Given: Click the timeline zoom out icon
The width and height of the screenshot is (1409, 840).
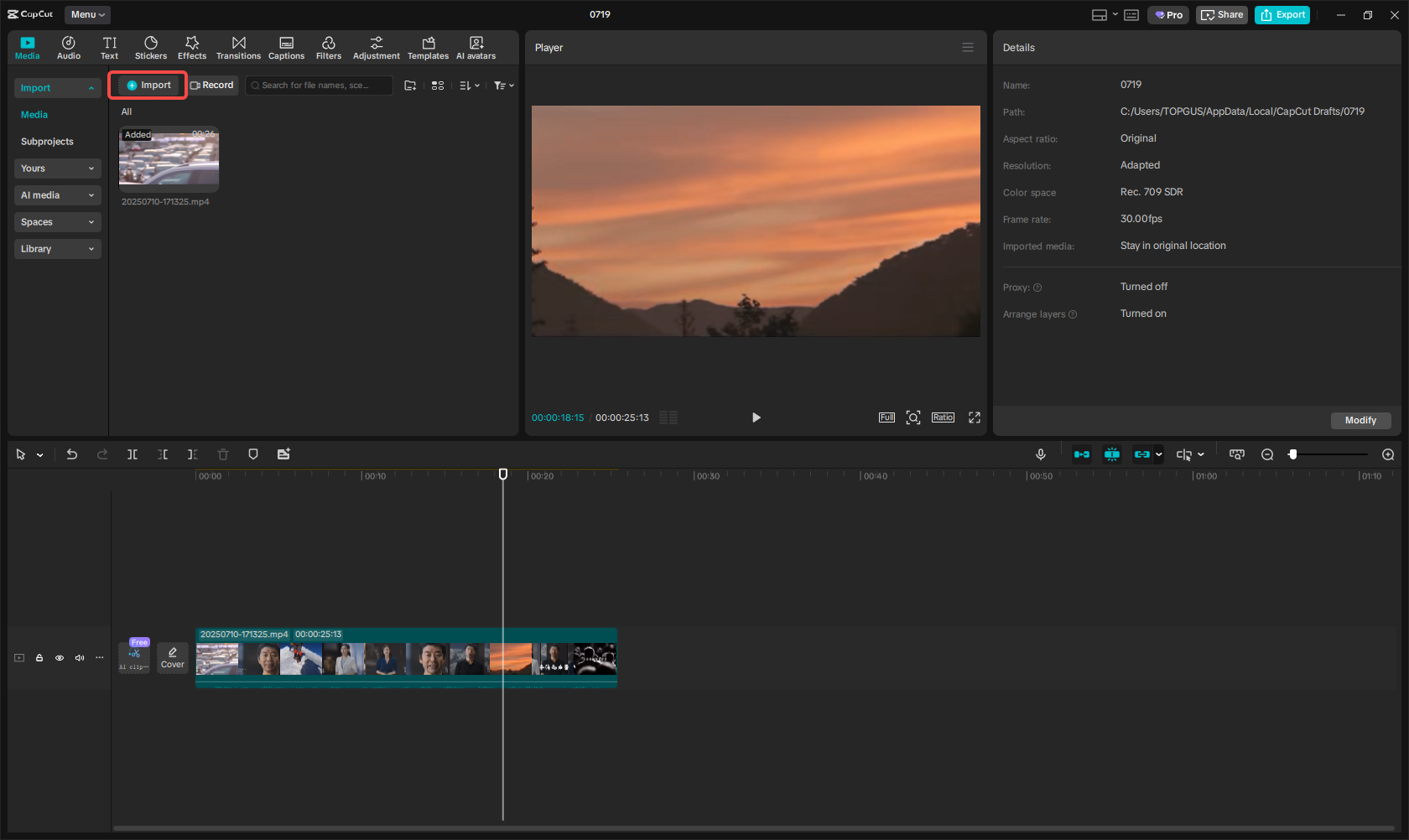Looking at the screenshot, I should coord(1267,454).
